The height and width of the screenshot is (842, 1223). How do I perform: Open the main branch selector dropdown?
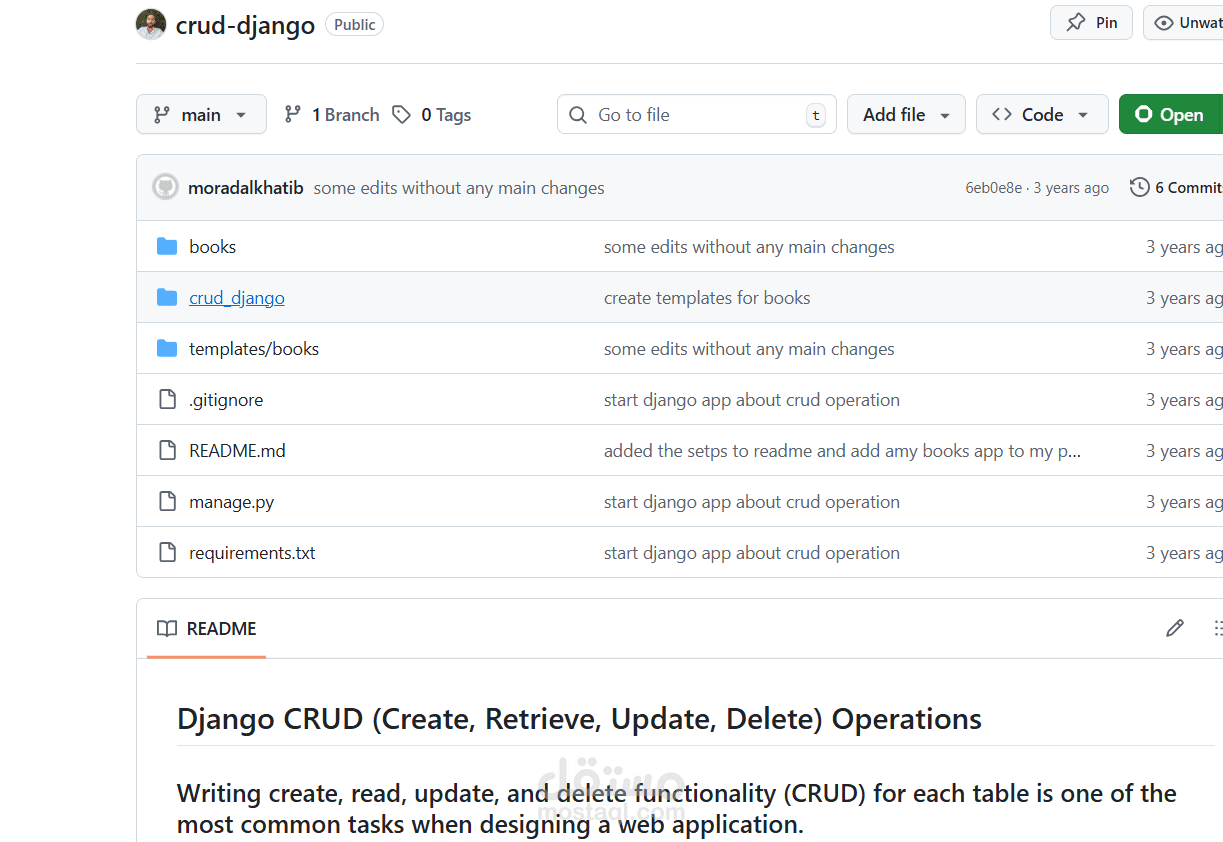pyautogui.click(x=201, y=114)
